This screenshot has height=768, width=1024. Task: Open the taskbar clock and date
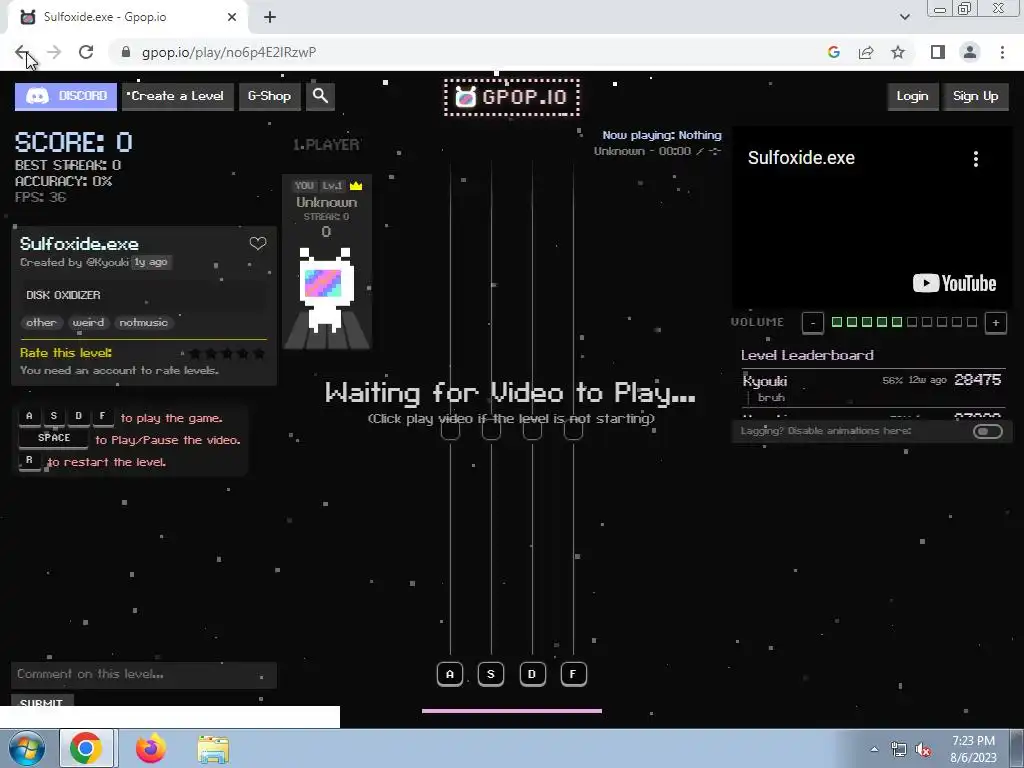(x=974, y=749)
